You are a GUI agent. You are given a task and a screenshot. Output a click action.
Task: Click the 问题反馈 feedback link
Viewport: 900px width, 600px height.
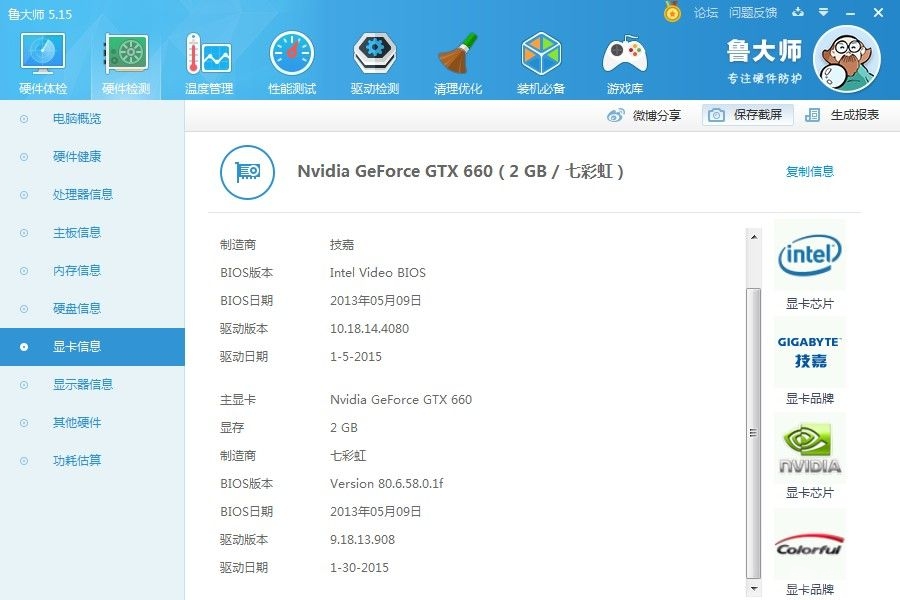point(752,13)
